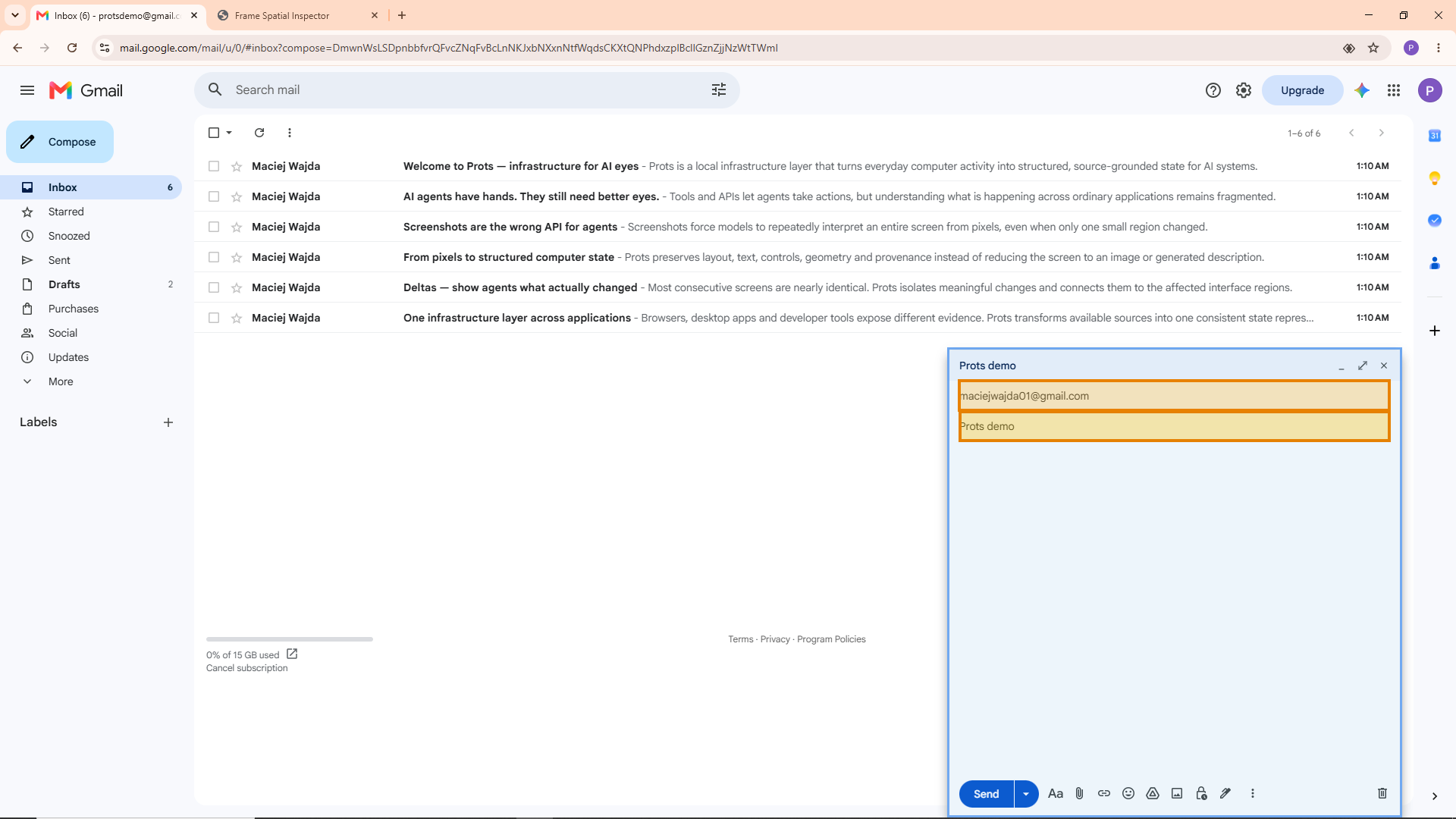Open the Privacy link
The width and height of the screenshot is (1456, 819).
coord(775,639)
